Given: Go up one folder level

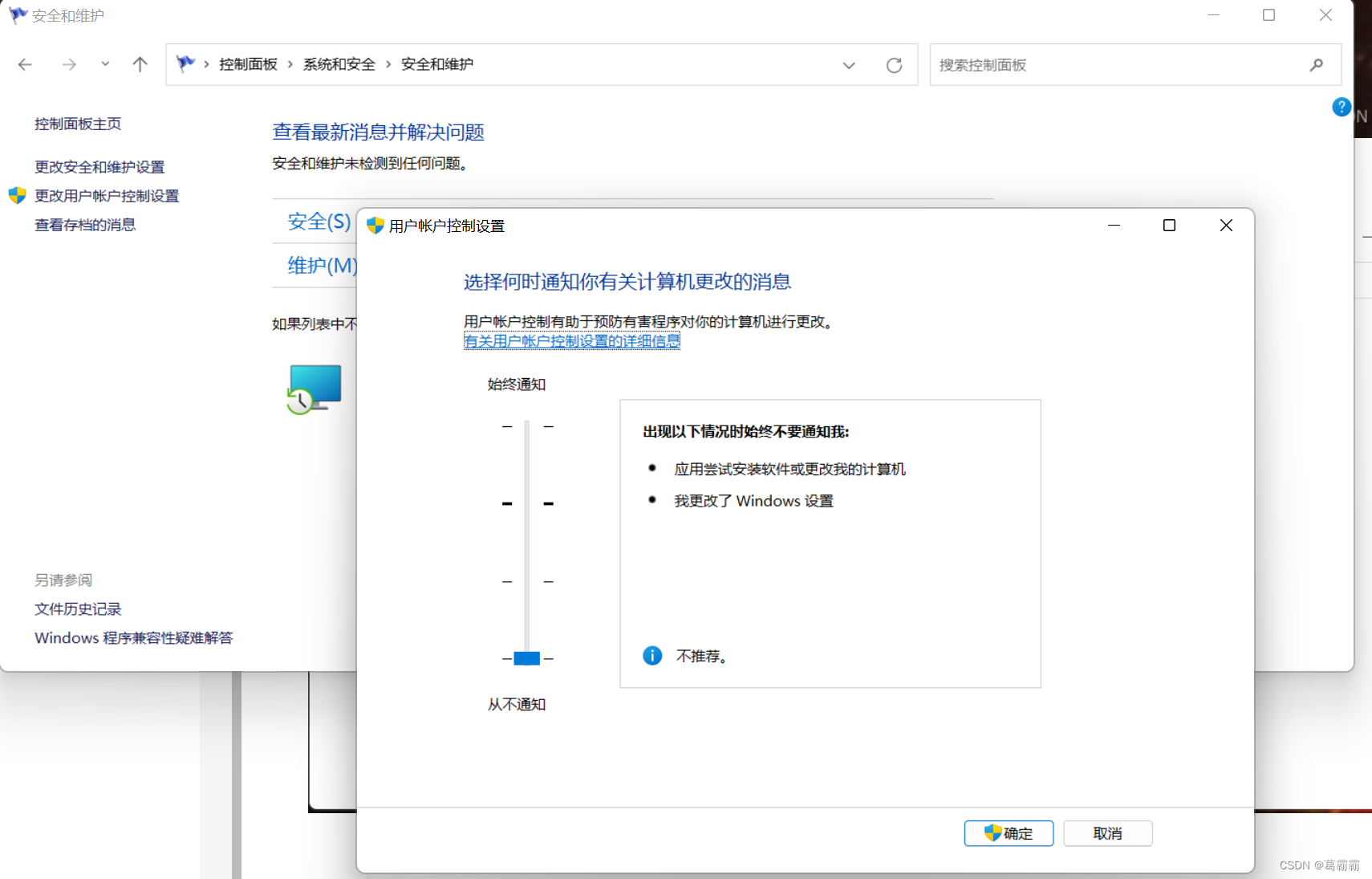Looking at the screenshot, I should pos(140,64).
